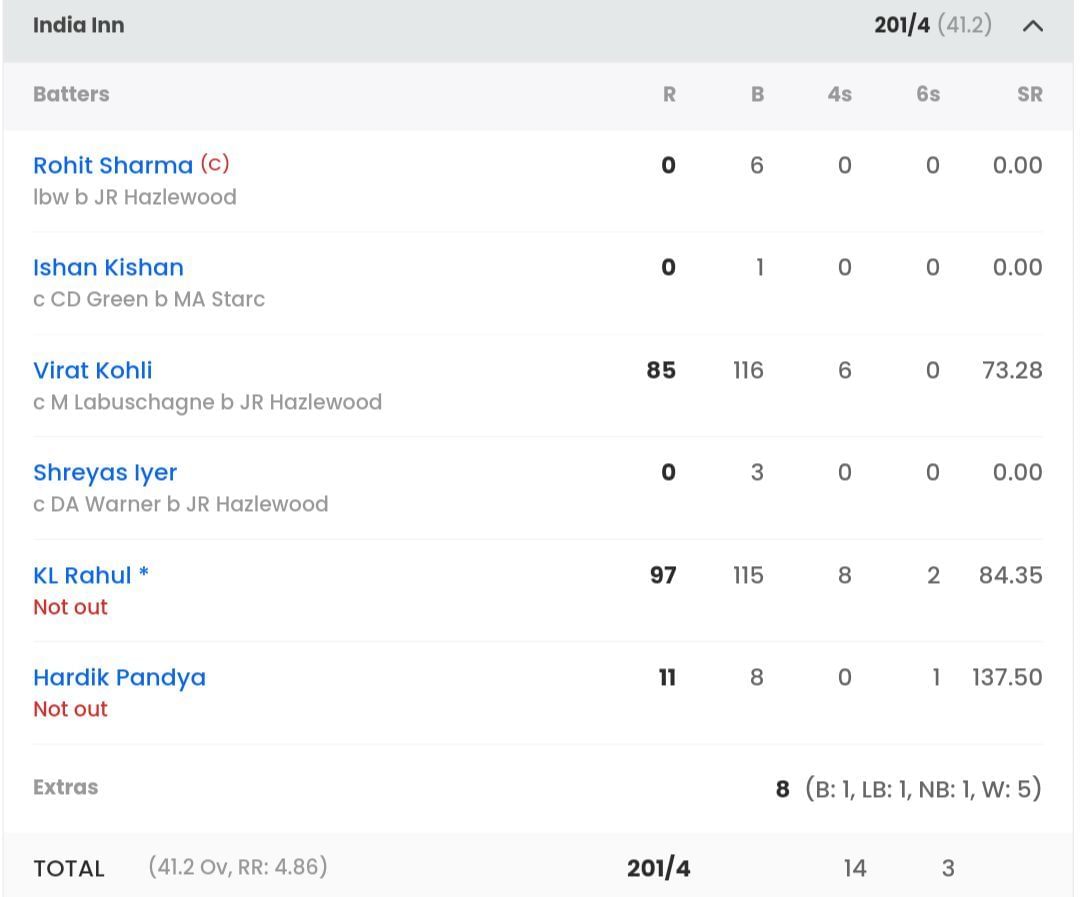The height and width of the screenshot is (897, 1080).
Task: Collapse the India Inn scorecard
Action: [1033, 26]
